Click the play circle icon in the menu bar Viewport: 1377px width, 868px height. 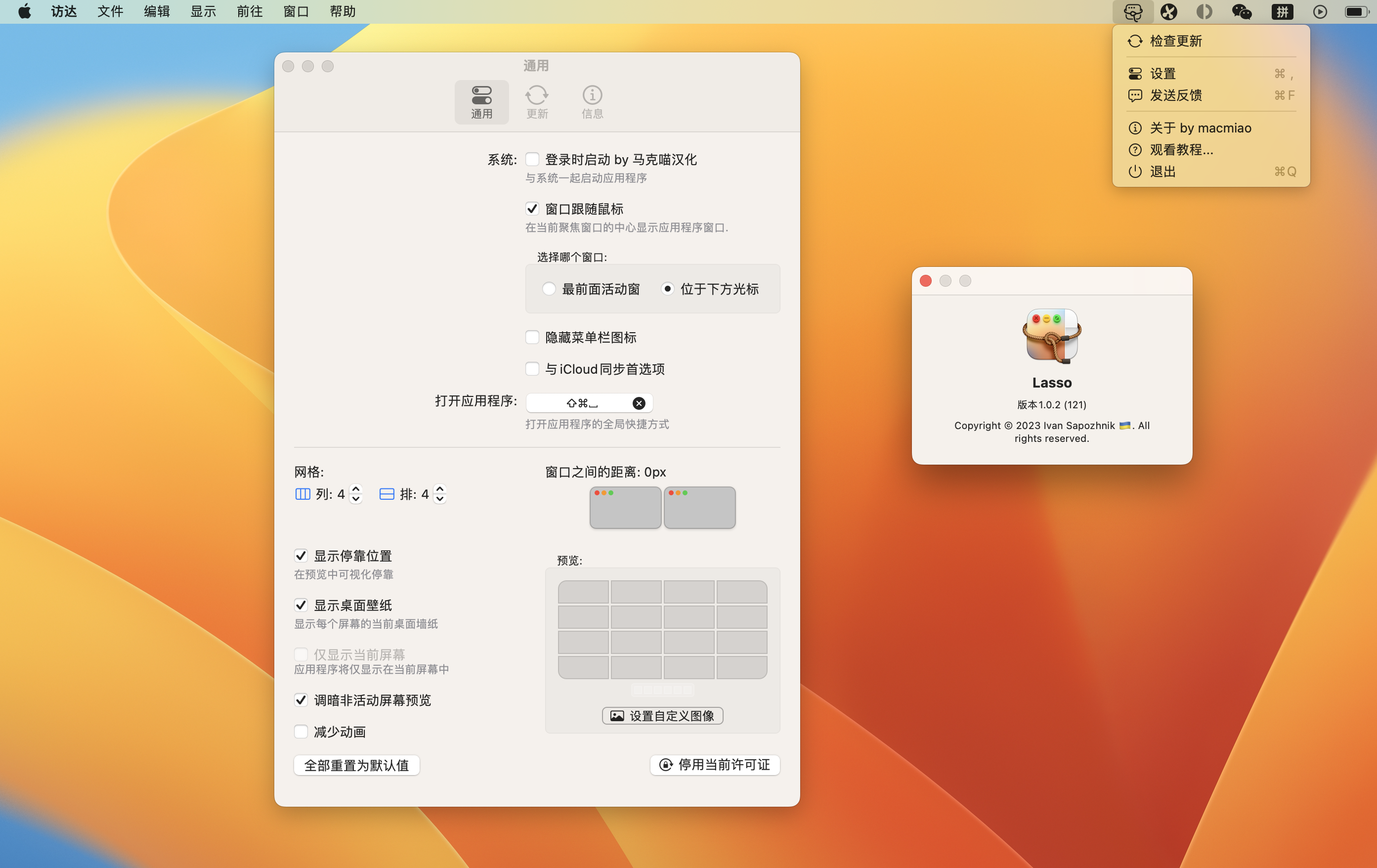1320,11
